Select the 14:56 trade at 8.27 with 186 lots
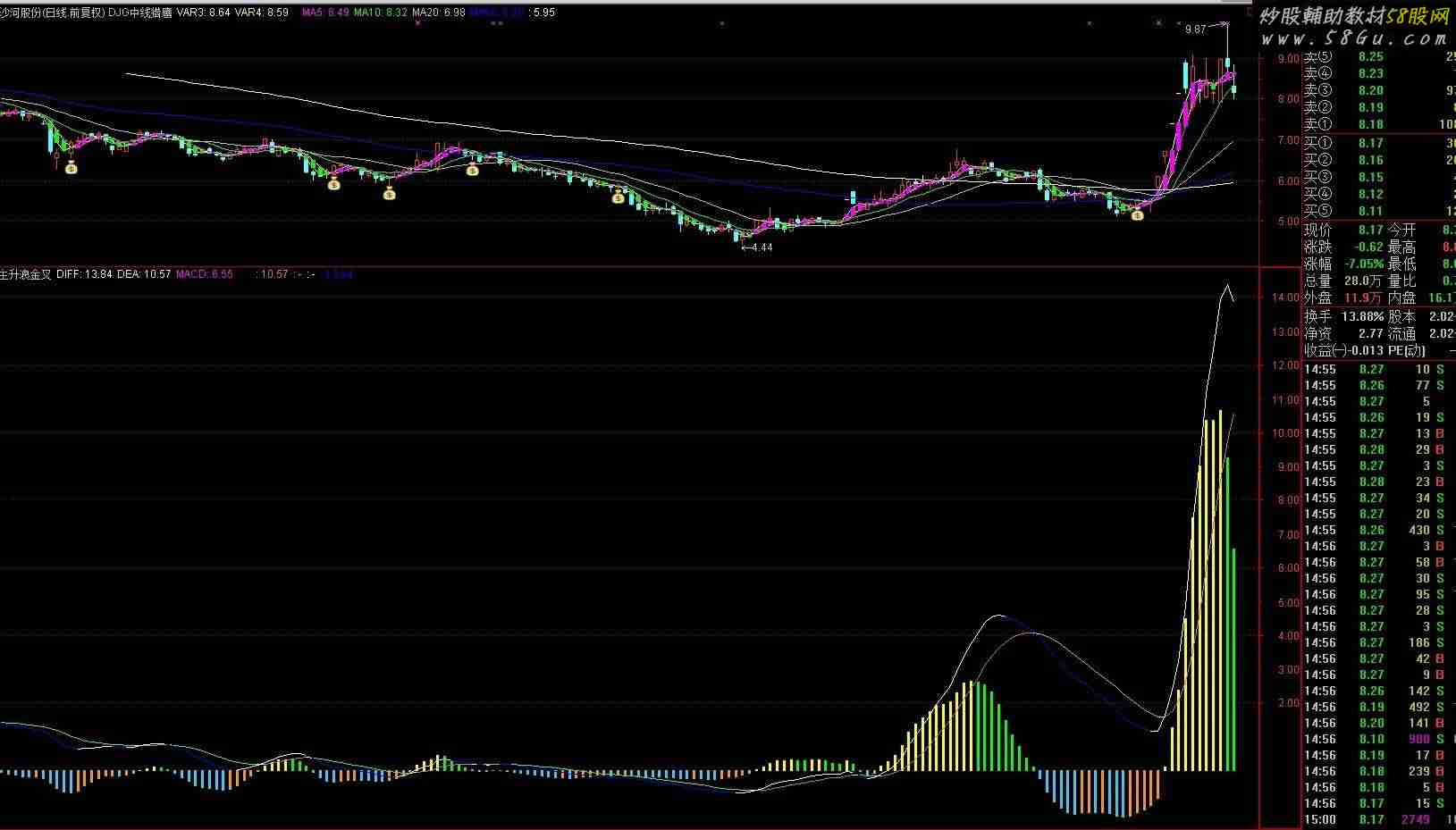The image size is (1456, 830). tap(1379, 643)
